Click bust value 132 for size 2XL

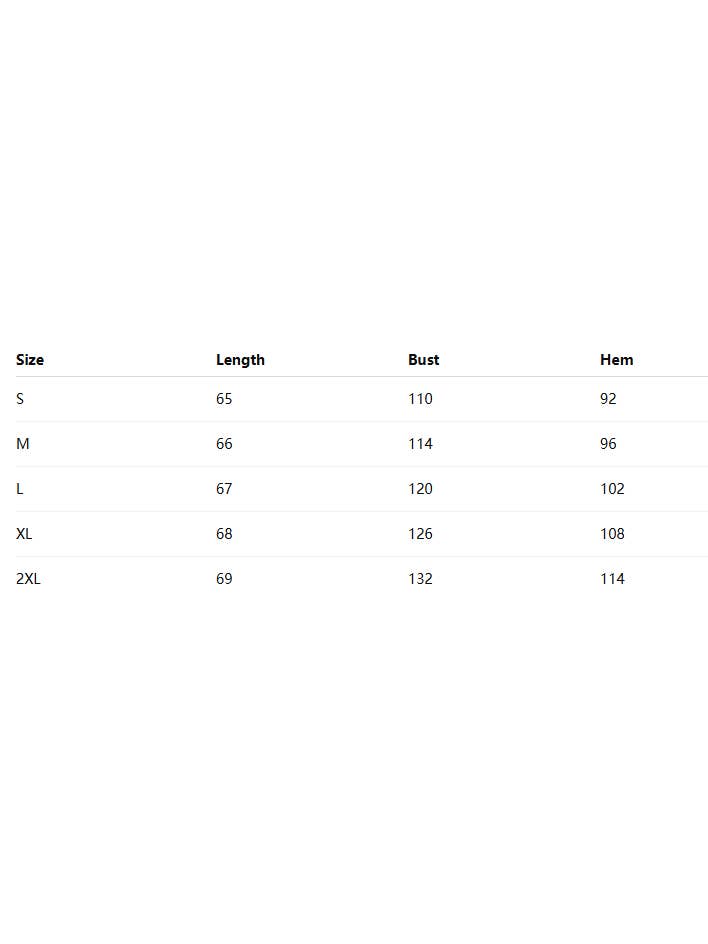[x=420, y=579]
